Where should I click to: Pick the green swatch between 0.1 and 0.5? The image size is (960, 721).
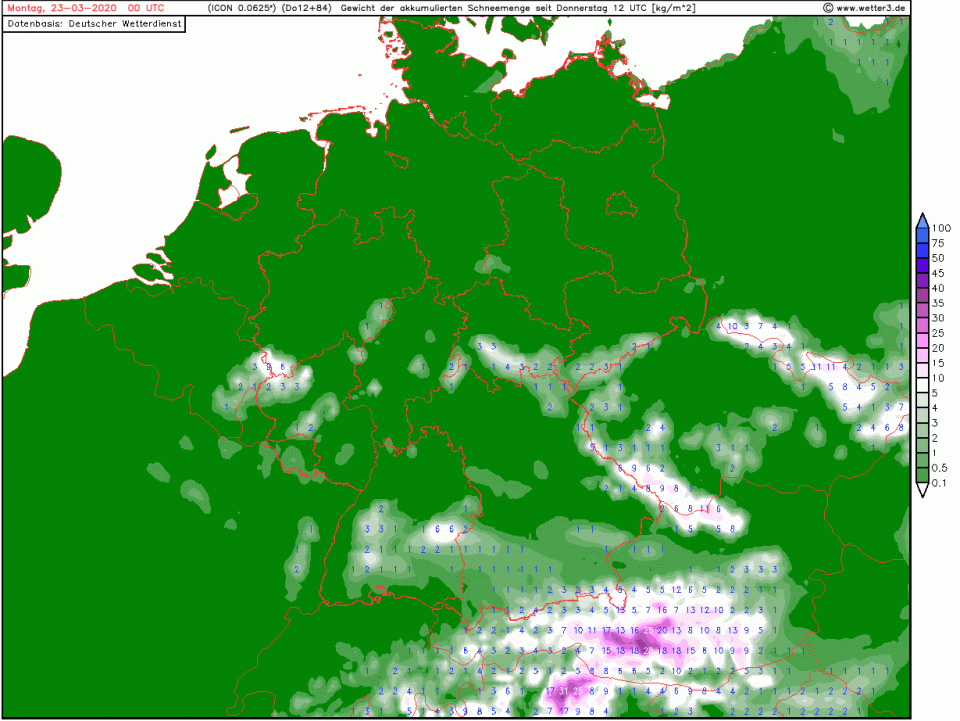[922, 476]
